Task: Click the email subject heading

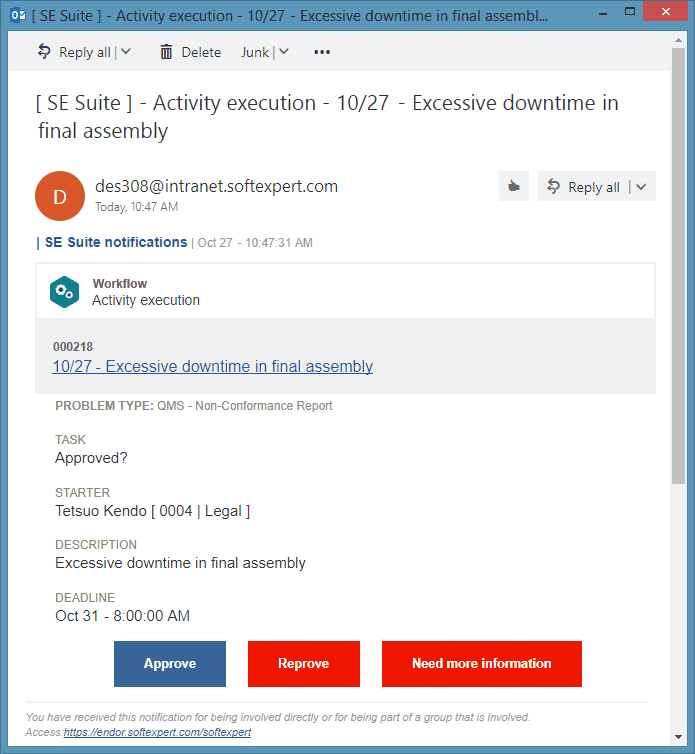Action: click(327, 117)
